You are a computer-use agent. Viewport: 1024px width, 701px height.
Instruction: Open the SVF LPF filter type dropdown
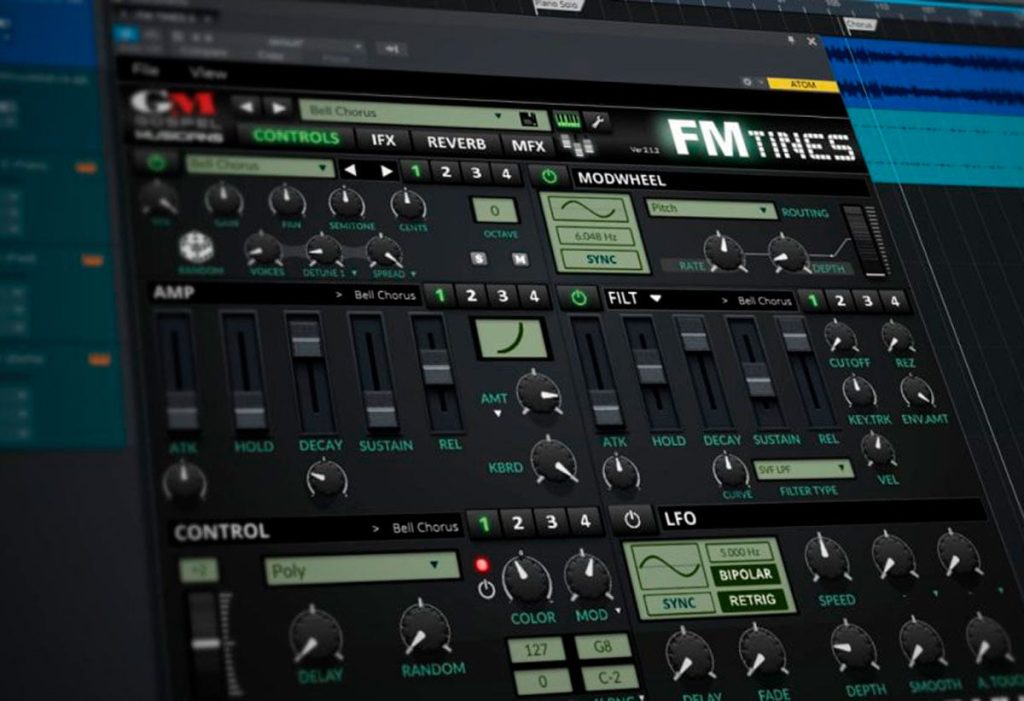pos(803,468)
